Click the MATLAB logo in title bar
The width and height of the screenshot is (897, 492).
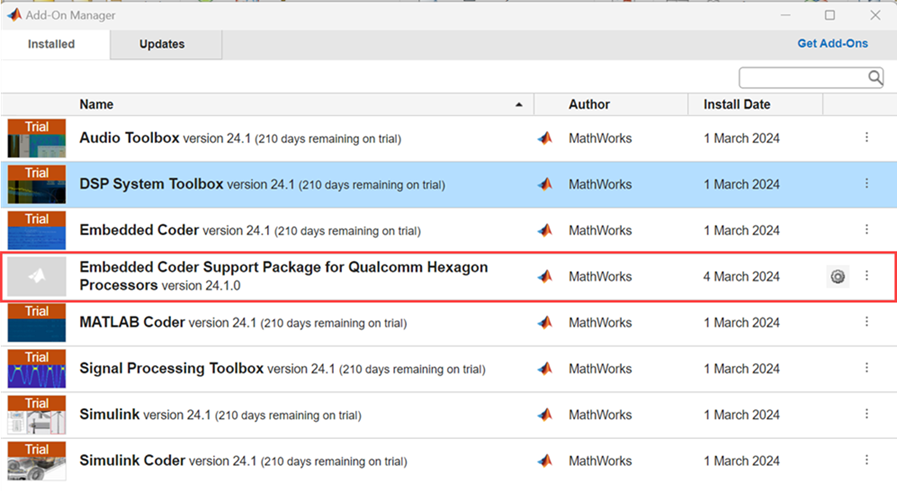(14, 15)
